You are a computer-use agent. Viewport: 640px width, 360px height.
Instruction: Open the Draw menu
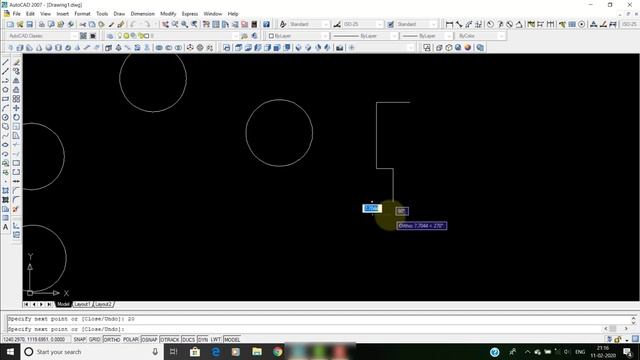119,14
